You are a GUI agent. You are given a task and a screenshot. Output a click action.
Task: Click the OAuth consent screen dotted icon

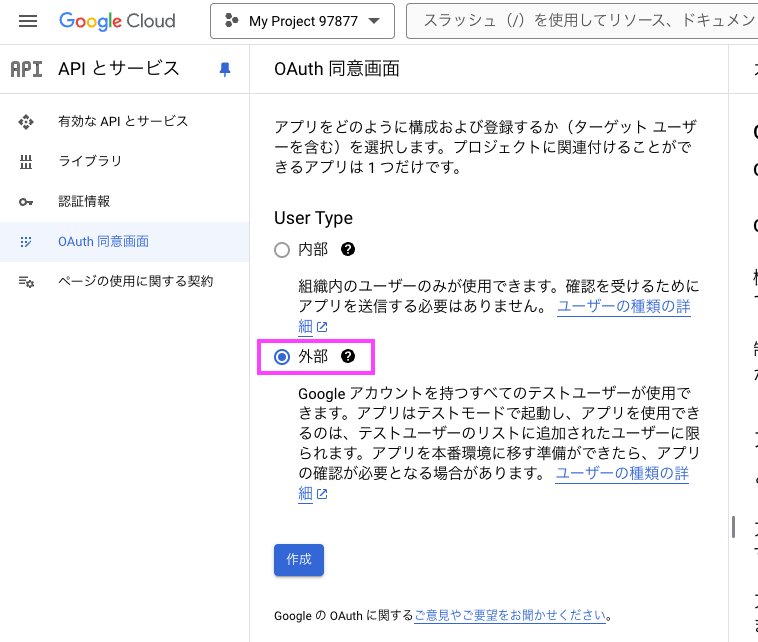[x=26, y=242]
